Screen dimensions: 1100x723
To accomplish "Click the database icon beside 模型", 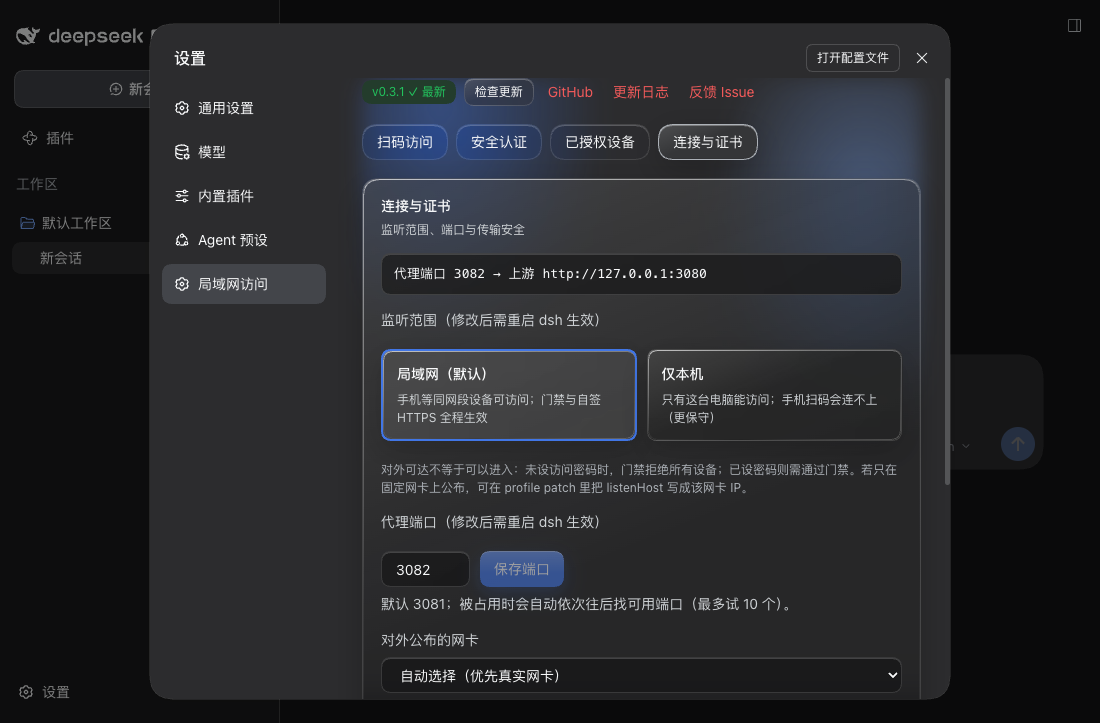I will pos(182,152).
